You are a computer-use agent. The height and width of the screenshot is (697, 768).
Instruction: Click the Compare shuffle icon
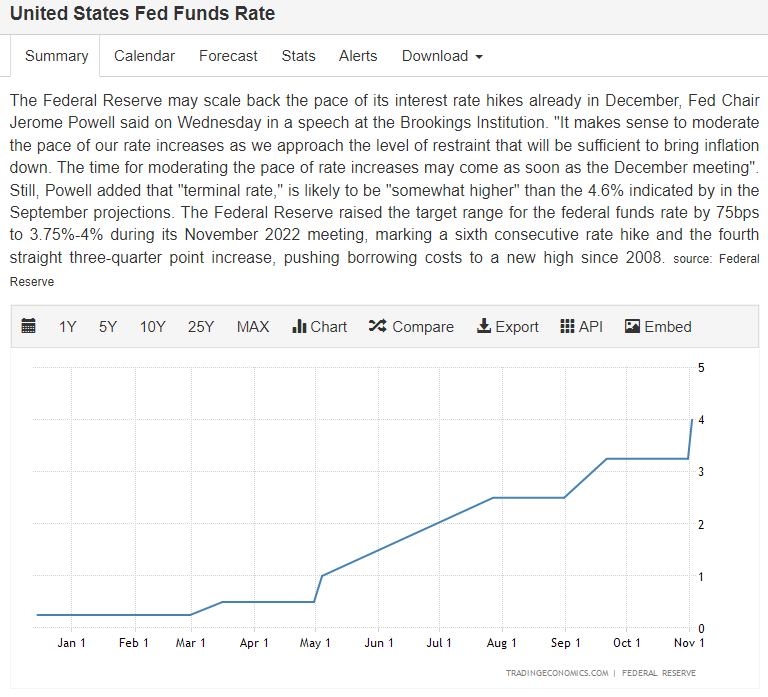coord(377,326)
